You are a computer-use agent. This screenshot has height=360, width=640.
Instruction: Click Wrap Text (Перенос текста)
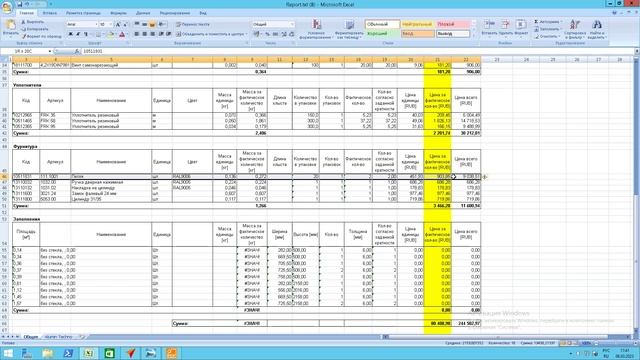click(193, 24)
